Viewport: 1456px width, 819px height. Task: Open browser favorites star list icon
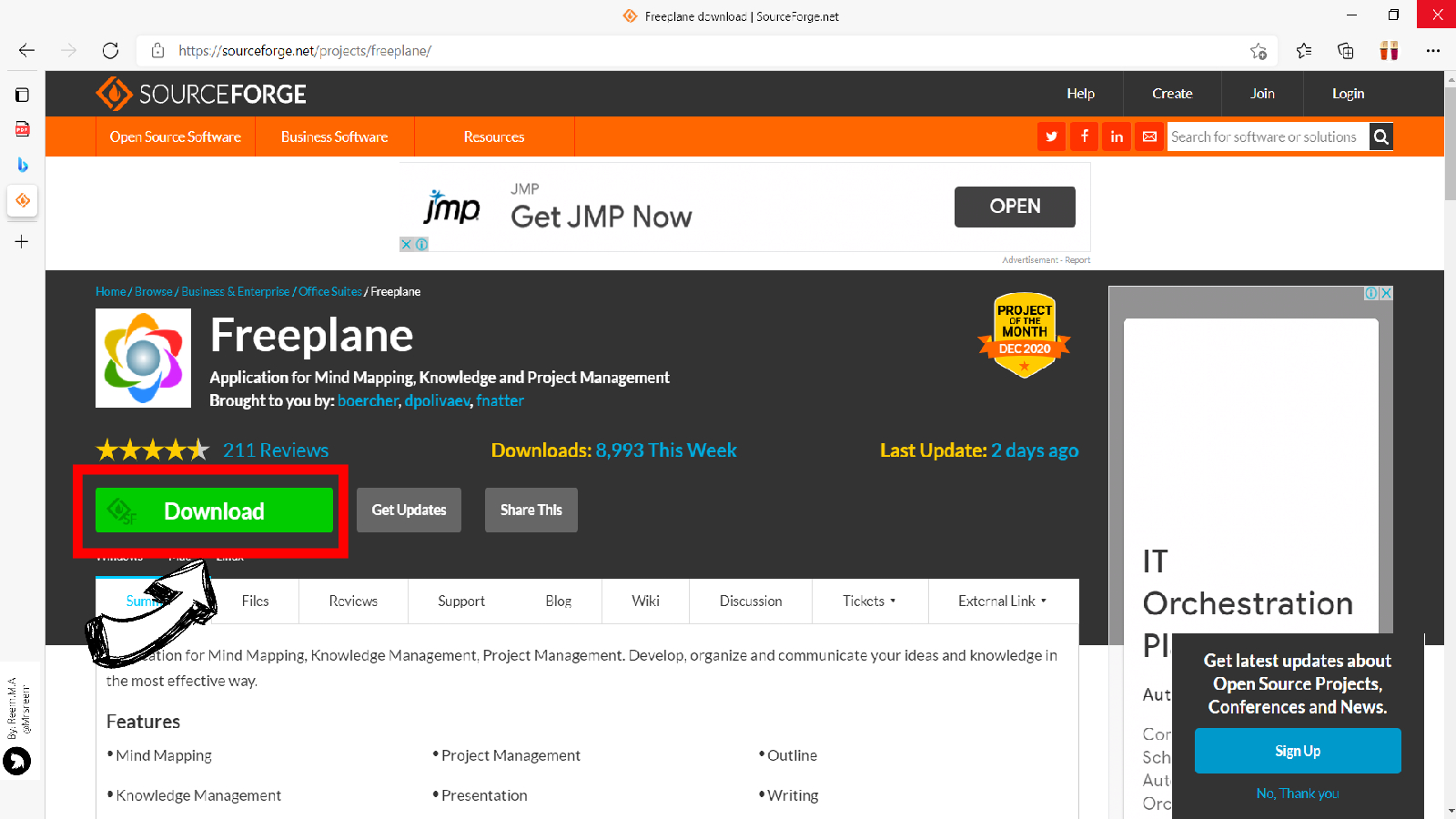click(1304, 51)
